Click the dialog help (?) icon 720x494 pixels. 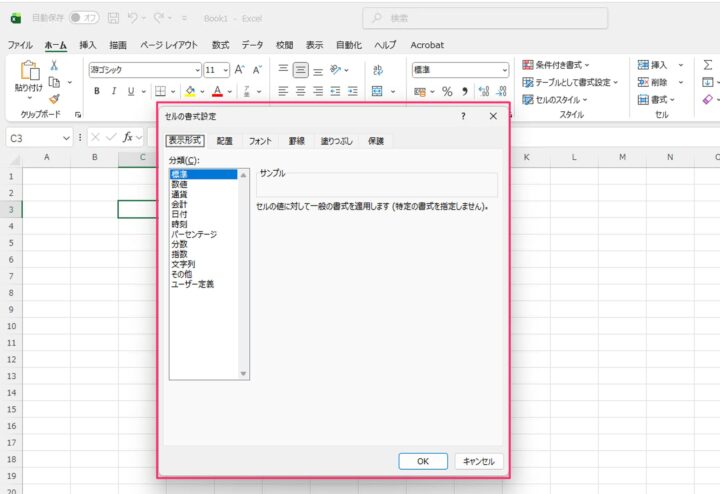coord(464,117)
